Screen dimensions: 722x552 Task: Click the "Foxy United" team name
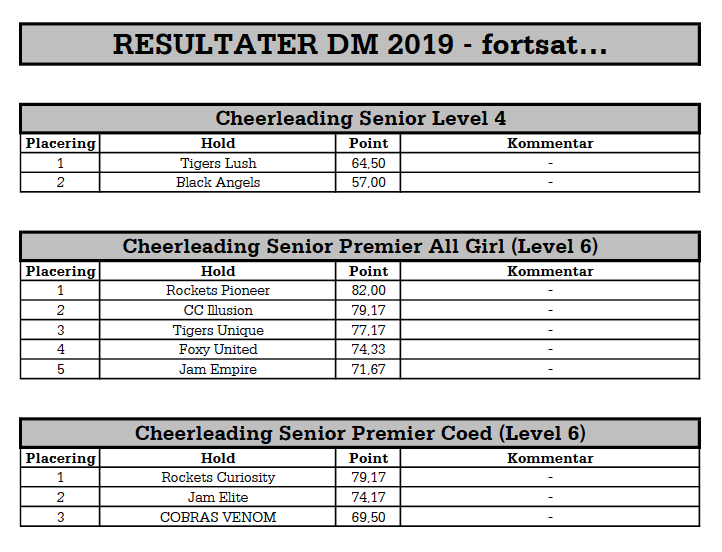click(x=218, y=349)
